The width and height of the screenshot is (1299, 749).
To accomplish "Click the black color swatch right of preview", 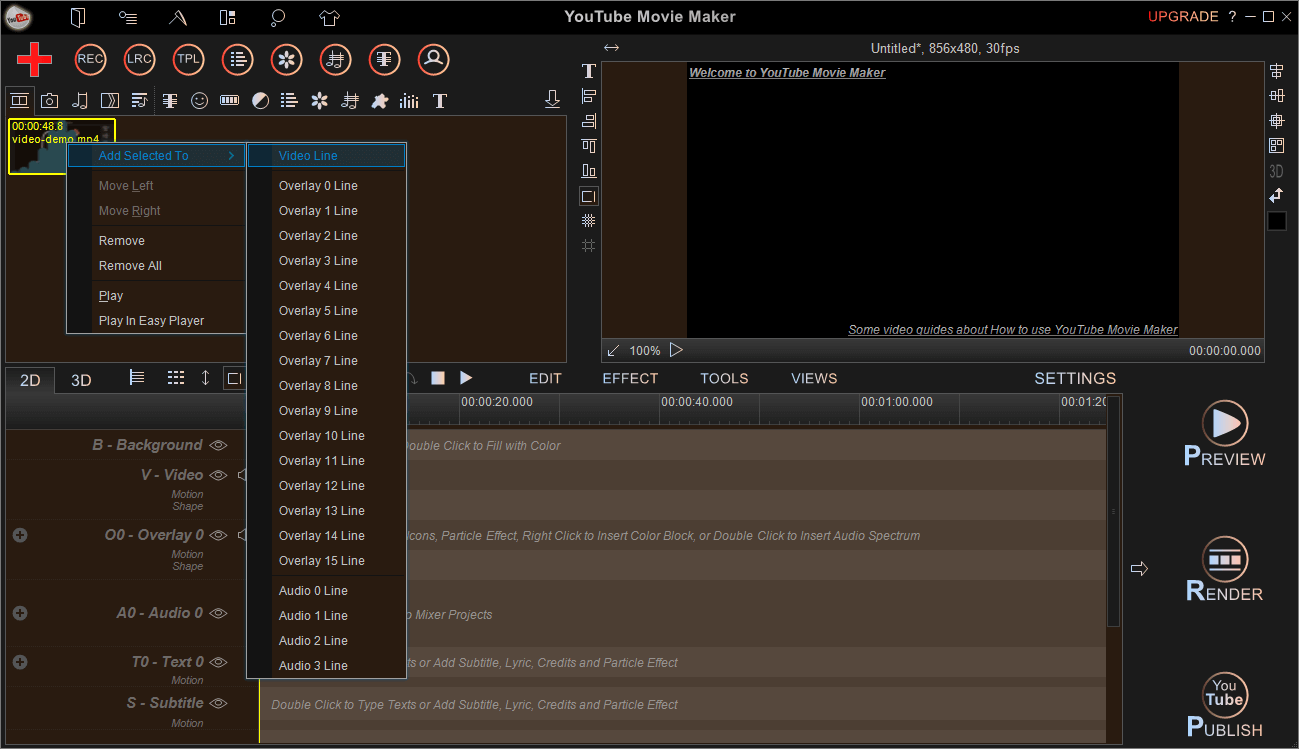I will (1277, 221).
